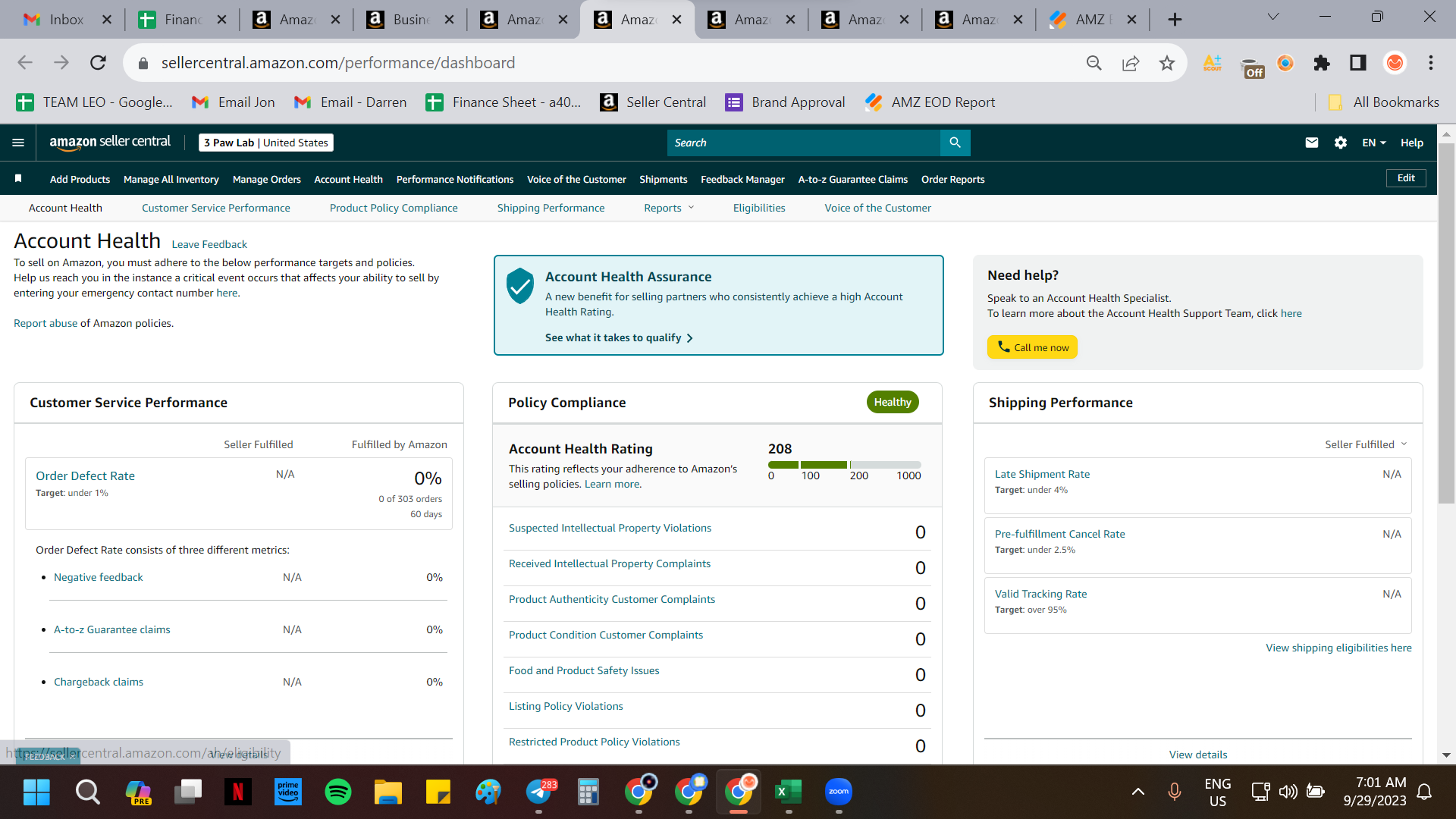Expand the Reports dropdown menu
Screen dimensions: 1456x819
tap(669, 208)
